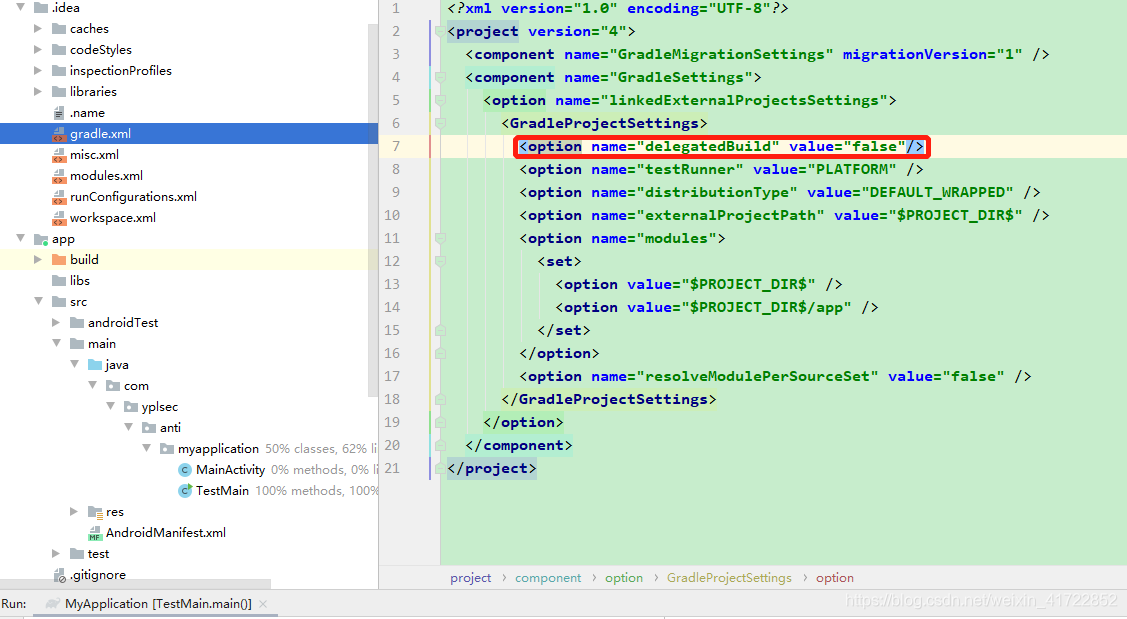This screenshot has height=619, width=1127.
Task: Click the misc.xml file icon
Action: tap(59, 155)
